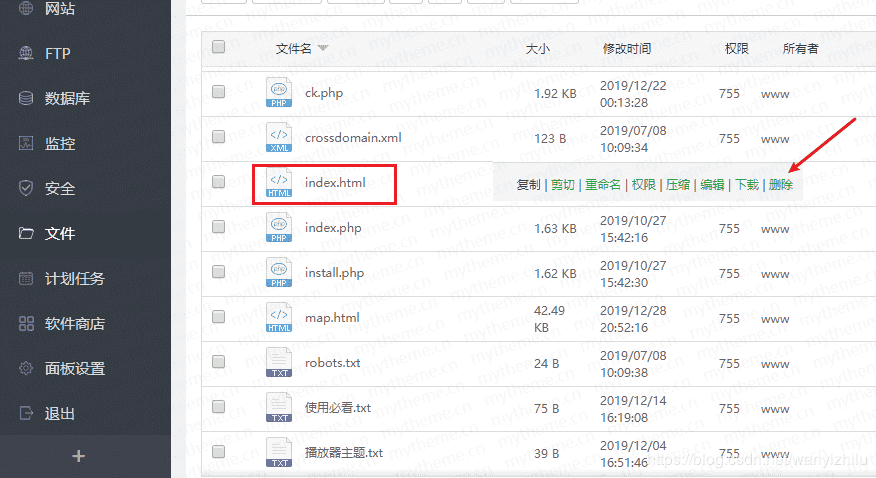Click the exit icon beside 退出

(x=26, y=413)
